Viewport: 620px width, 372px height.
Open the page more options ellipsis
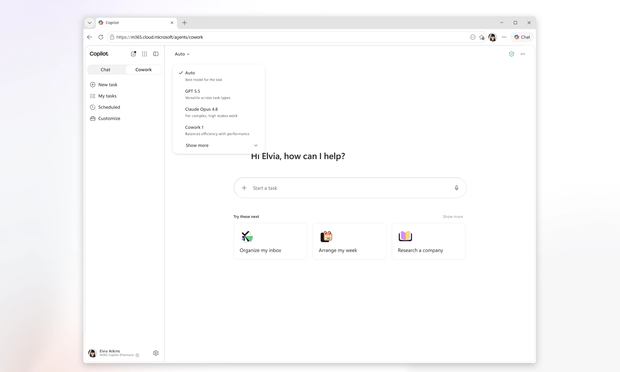pos(523,54)
